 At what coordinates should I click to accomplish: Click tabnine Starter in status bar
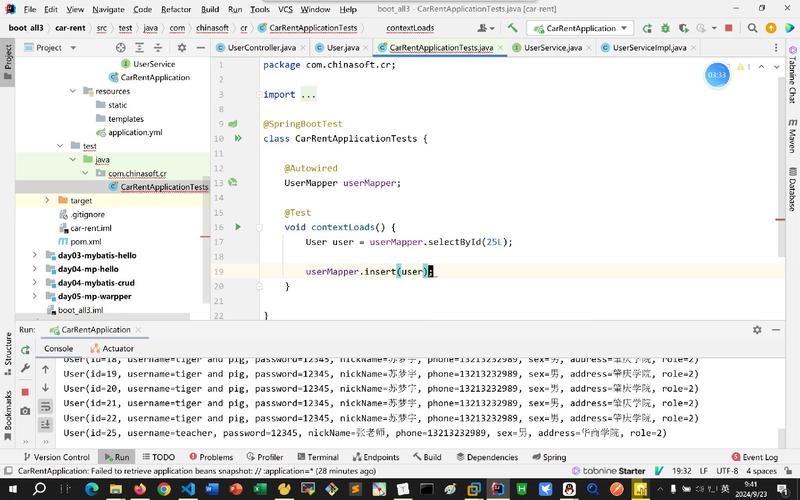608,470
